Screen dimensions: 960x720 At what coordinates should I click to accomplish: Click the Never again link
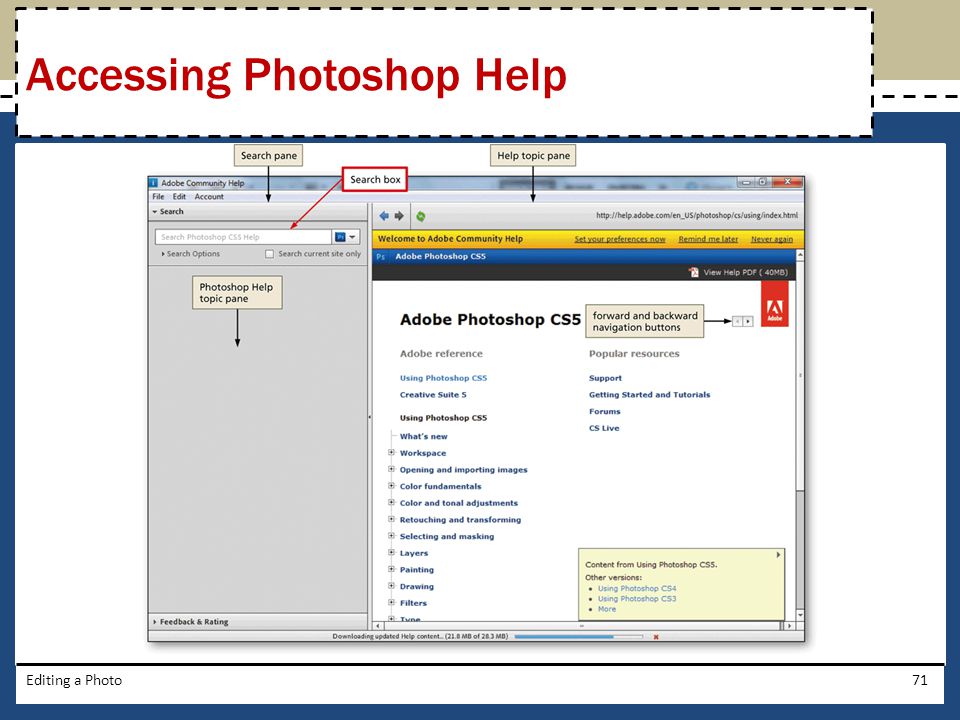tap(771, 239)
